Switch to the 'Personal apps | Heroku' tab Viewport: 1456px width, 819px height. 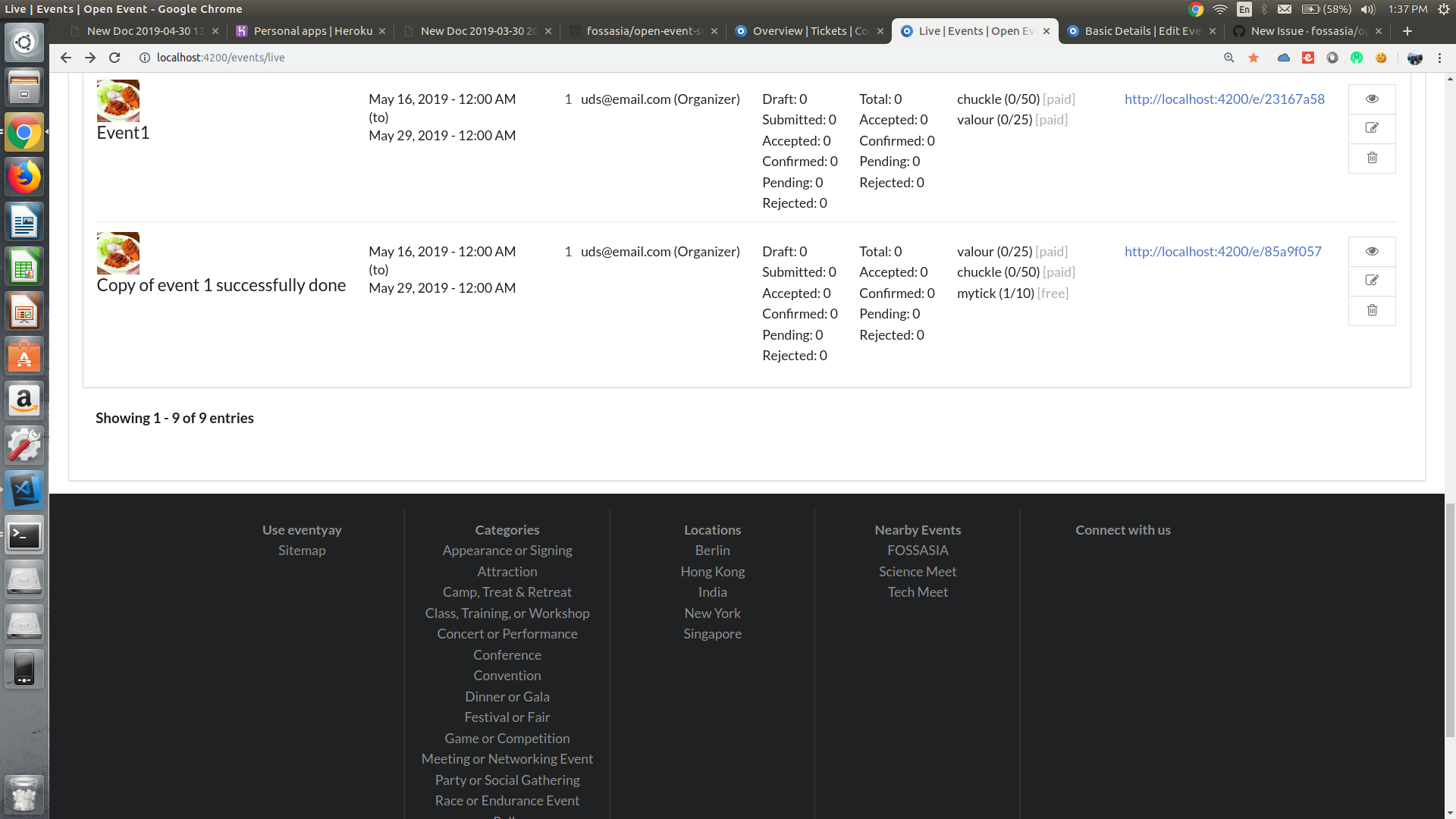pyautogui.click(x=311, y=31)
